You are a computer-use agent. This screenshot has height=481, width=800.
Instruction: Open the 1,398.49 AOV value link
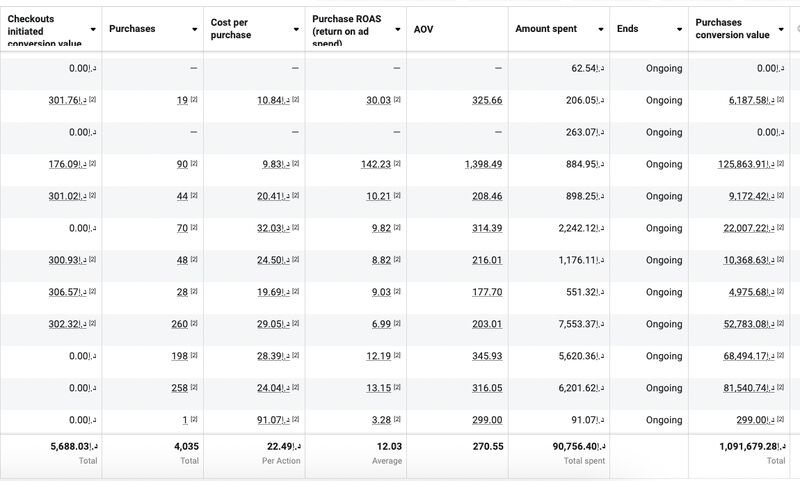point(483,165)
